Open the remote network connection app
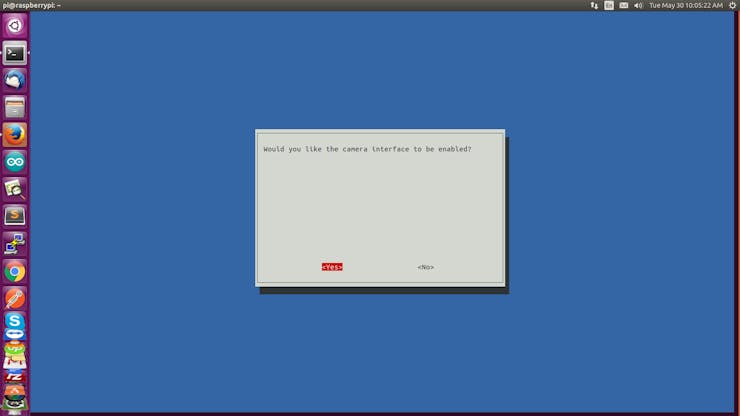Image resolution: width=740 pixels, height=416 pixels. click(x=15, y=244)
